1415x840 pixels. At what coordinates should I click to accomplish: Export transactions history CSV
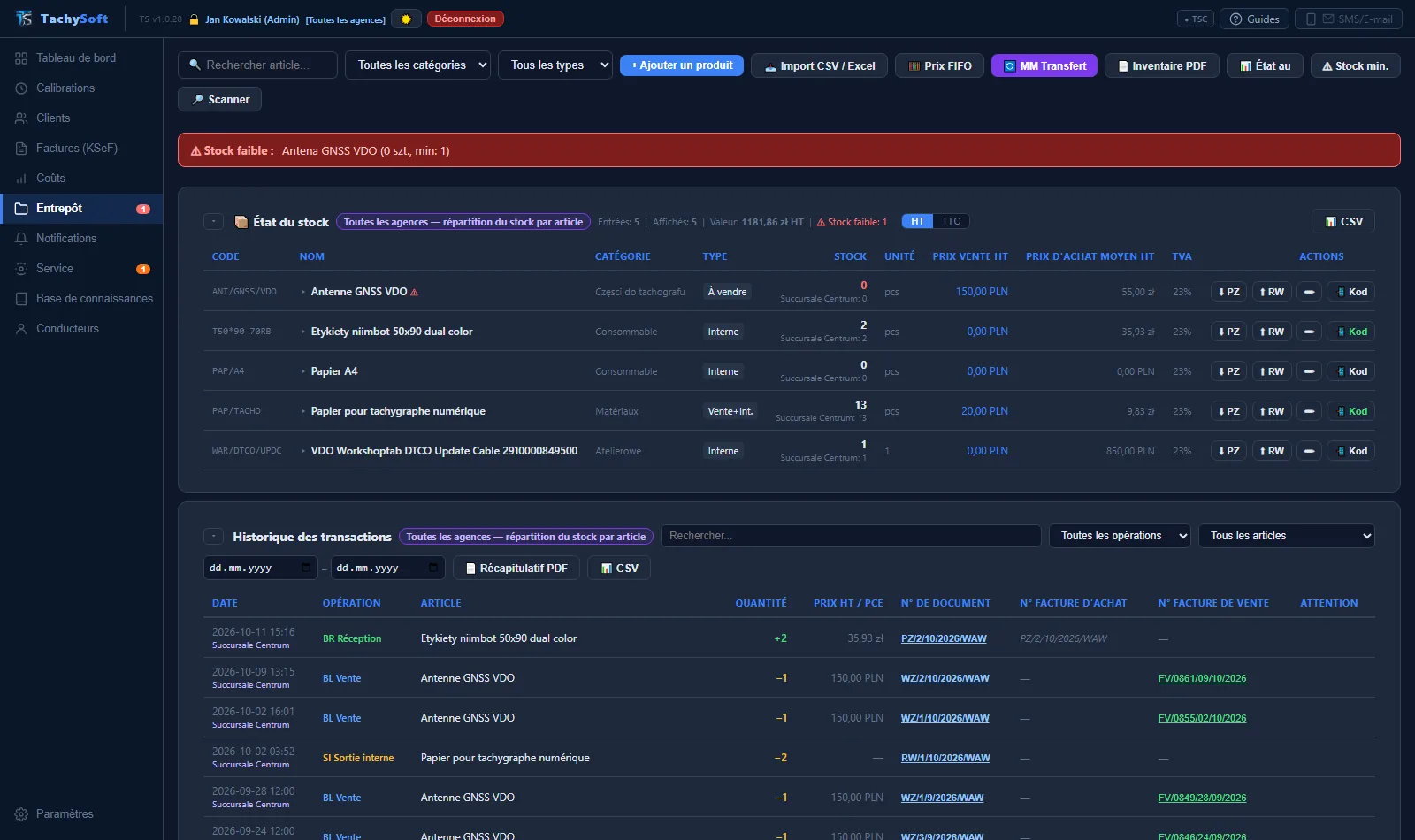(619, 569)
